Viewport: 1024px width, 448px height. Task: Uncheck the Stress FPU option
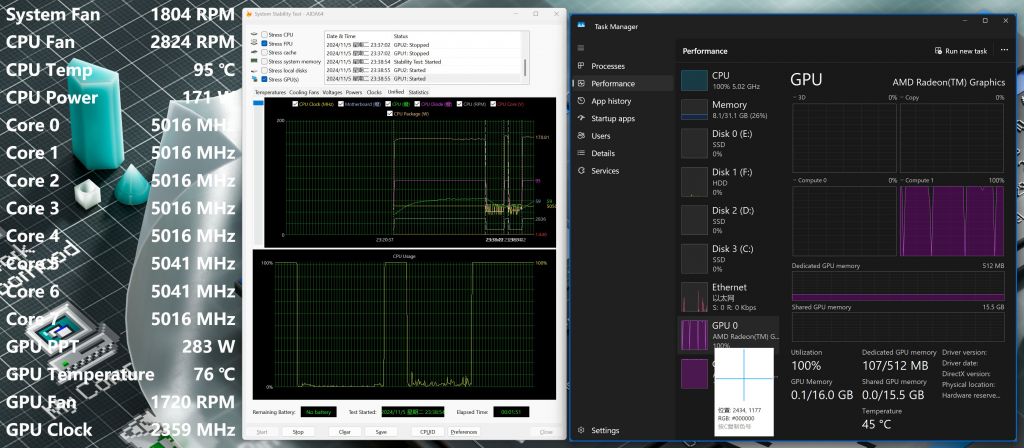(x=264, y=44)
